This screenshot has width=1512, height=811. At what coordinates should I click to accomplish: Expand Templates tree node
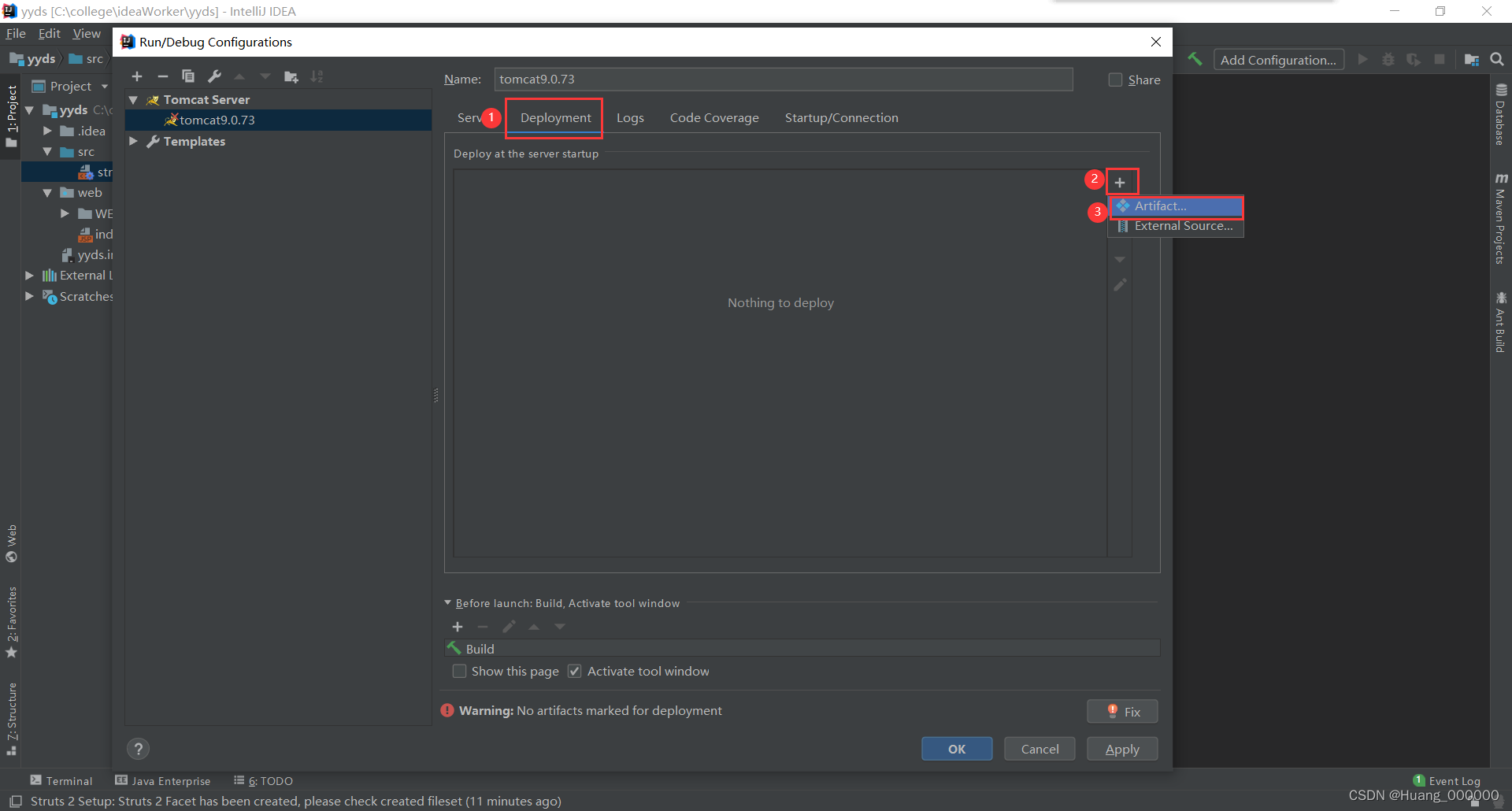(x=134, y=141)
